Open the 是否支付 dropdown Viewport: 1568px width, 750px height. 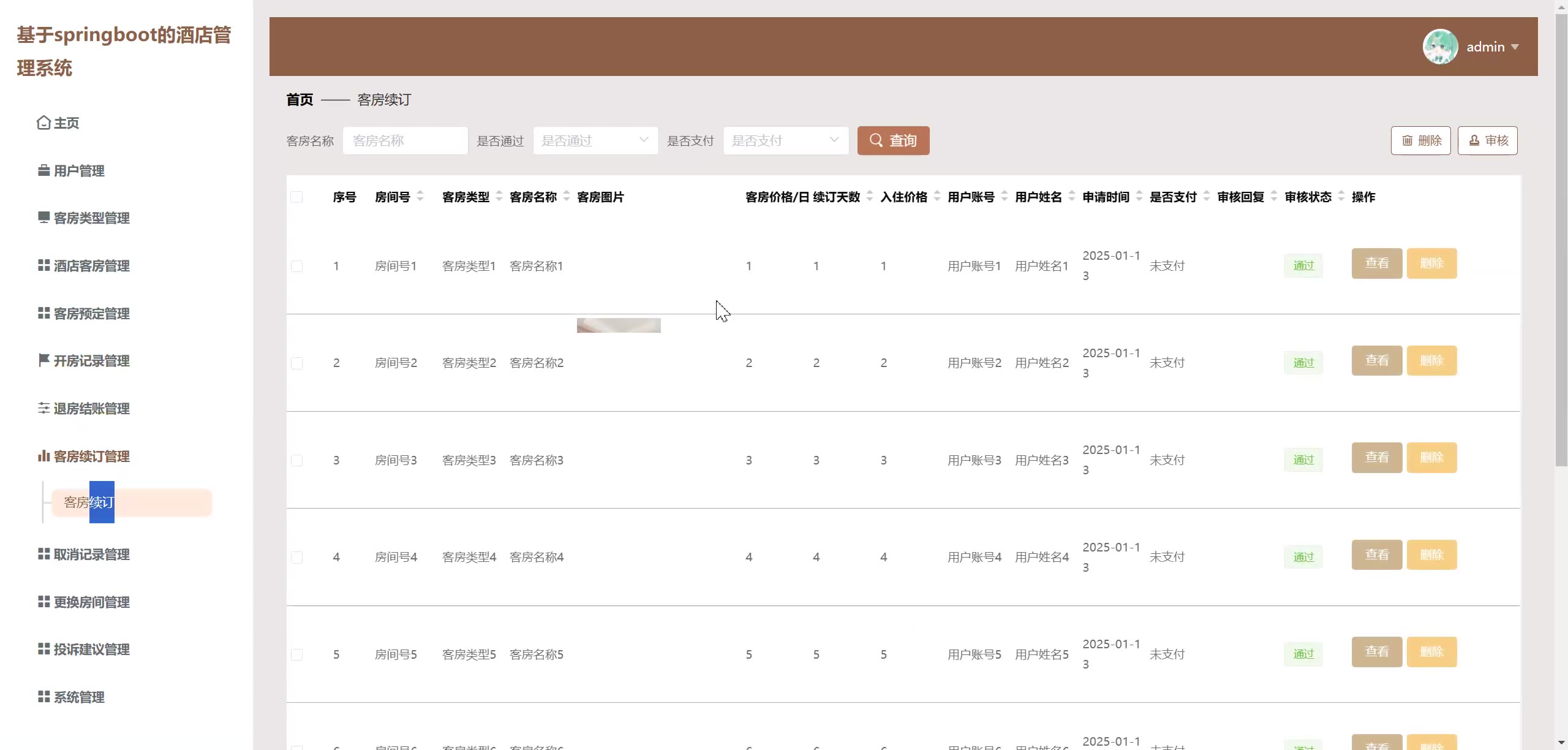[785, 141]
